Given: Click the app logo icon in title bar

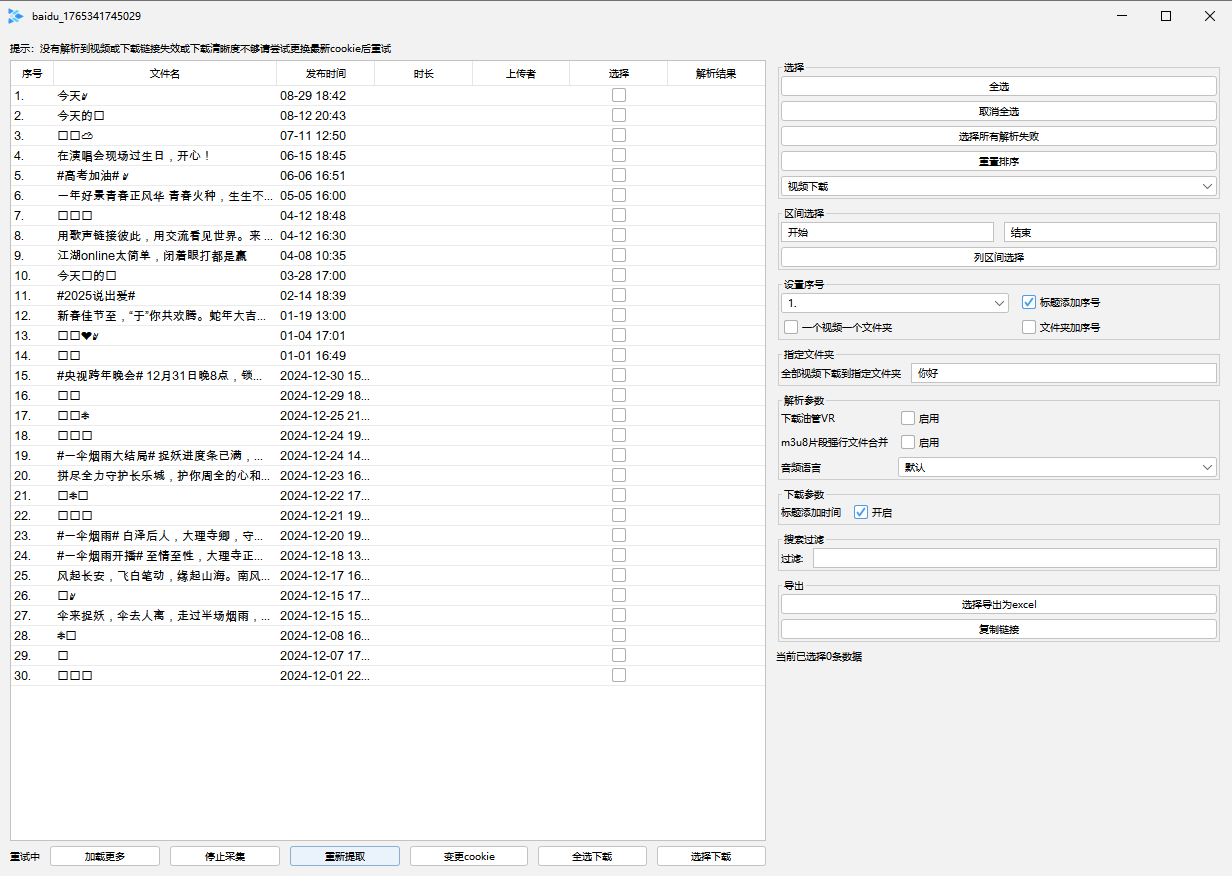Looking at the screenshot, I should click(15, 16).
